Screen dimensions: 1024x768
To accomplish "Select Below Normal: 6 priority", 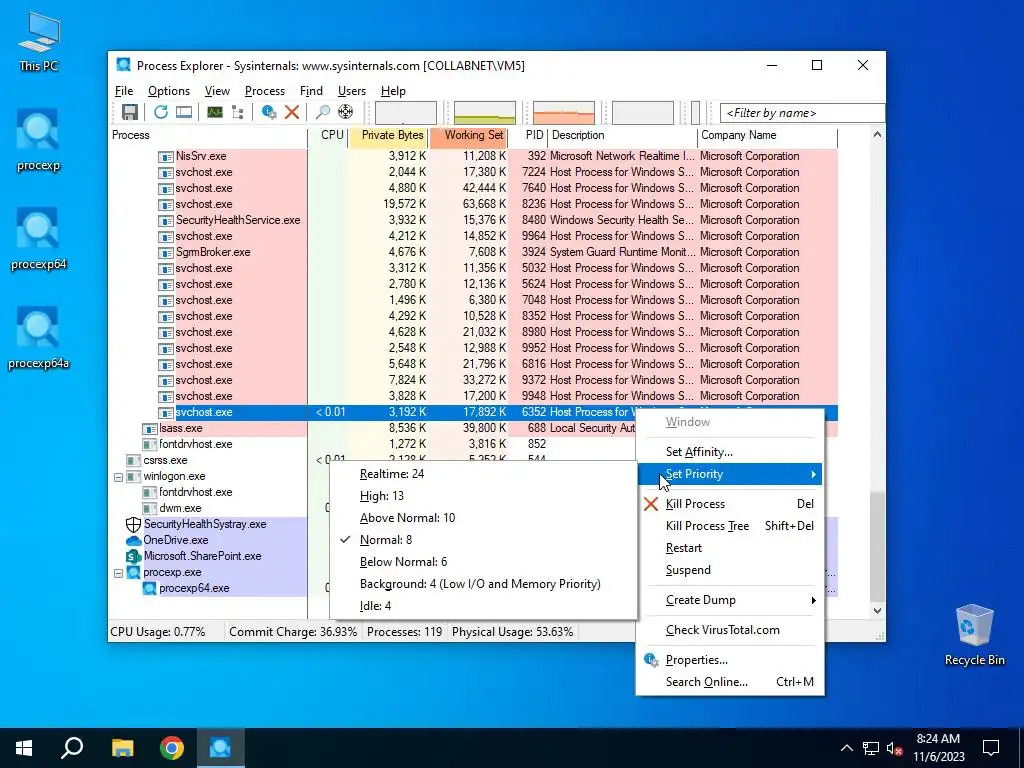I will pos(483,562).
